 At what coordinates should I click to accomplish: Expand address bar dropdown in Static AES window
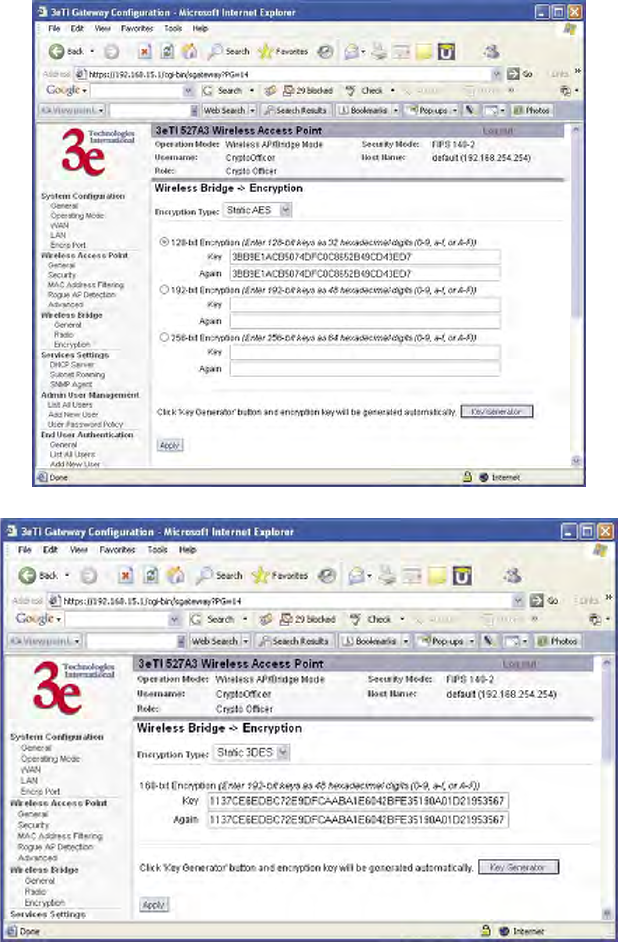click(x=497, y=74)
